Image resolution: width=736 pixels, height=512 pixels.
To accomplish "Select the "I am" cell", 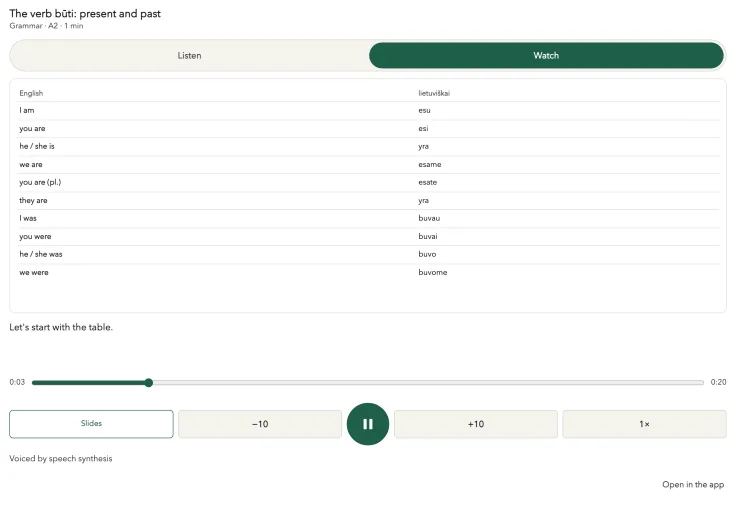I will (27, 110).
